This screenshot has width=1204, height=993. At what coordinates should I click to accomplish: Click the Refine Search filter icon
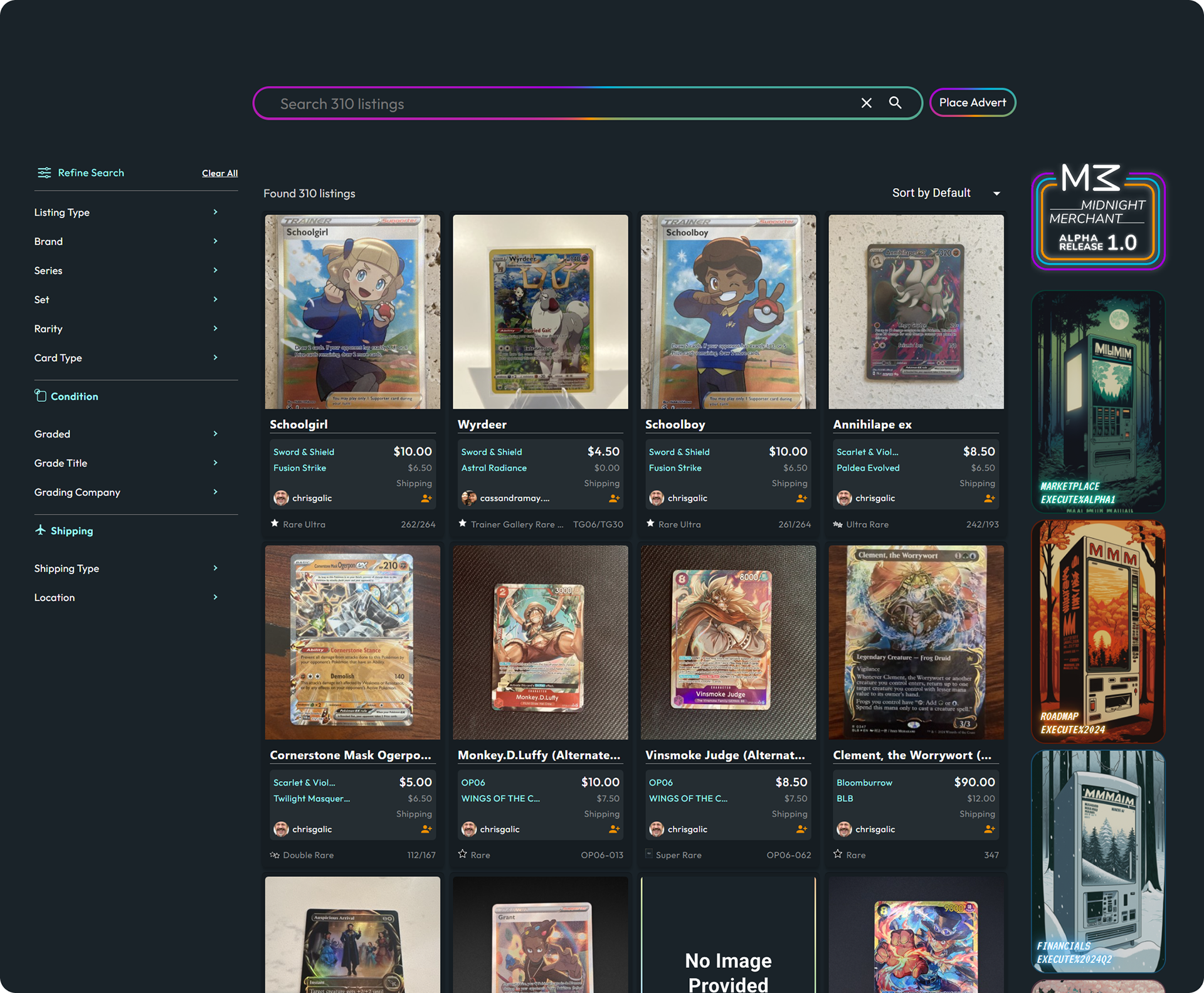coord(44,173)
